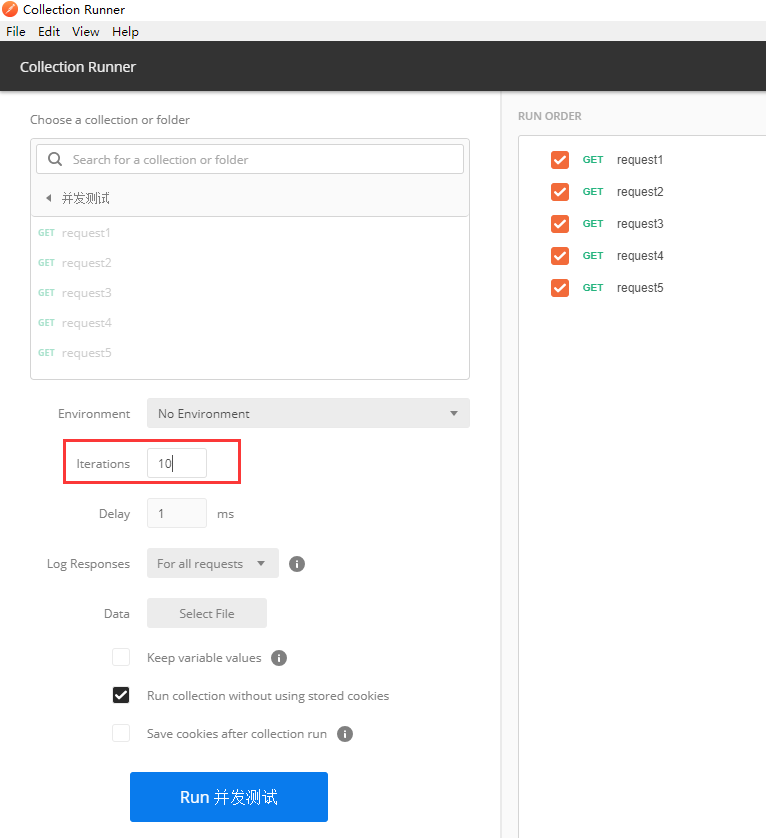Image resolution: width=766 pixels, height=838 pixels.
Task: Click the Run 并发测试 button
Action: [229, 797]
